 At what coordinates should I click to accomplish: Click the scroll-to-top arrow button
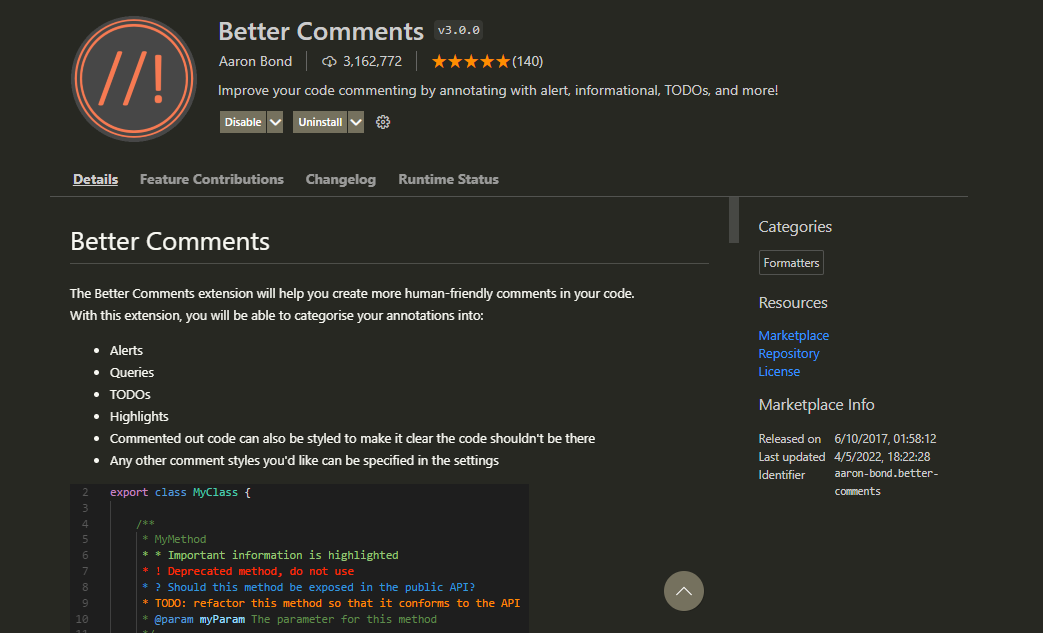coord(684,591)
